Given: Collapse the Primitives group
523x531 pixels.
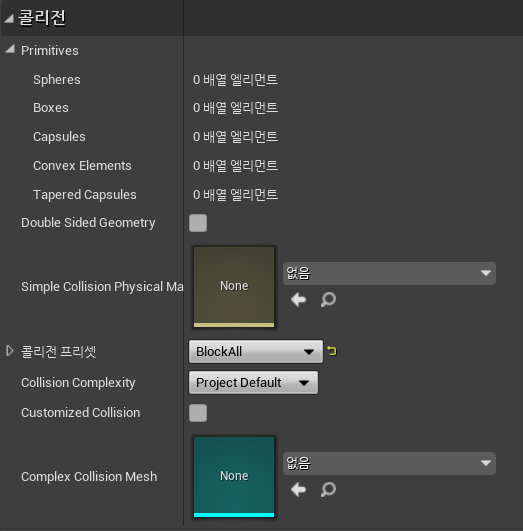Looking at the screenshot, I should point(10,49).
